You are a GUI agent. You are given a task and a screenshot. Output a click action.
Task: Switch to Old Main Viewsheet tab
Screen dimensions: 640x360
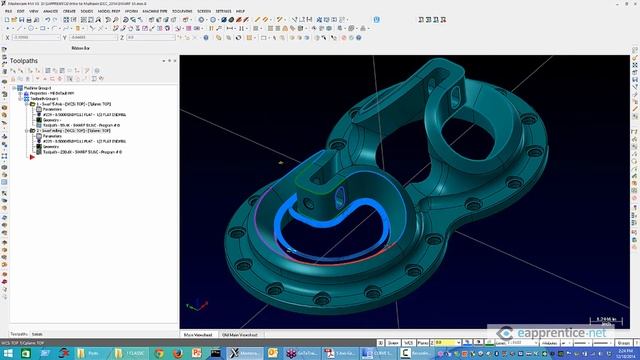pyautogui.click(x=240, y=335)
